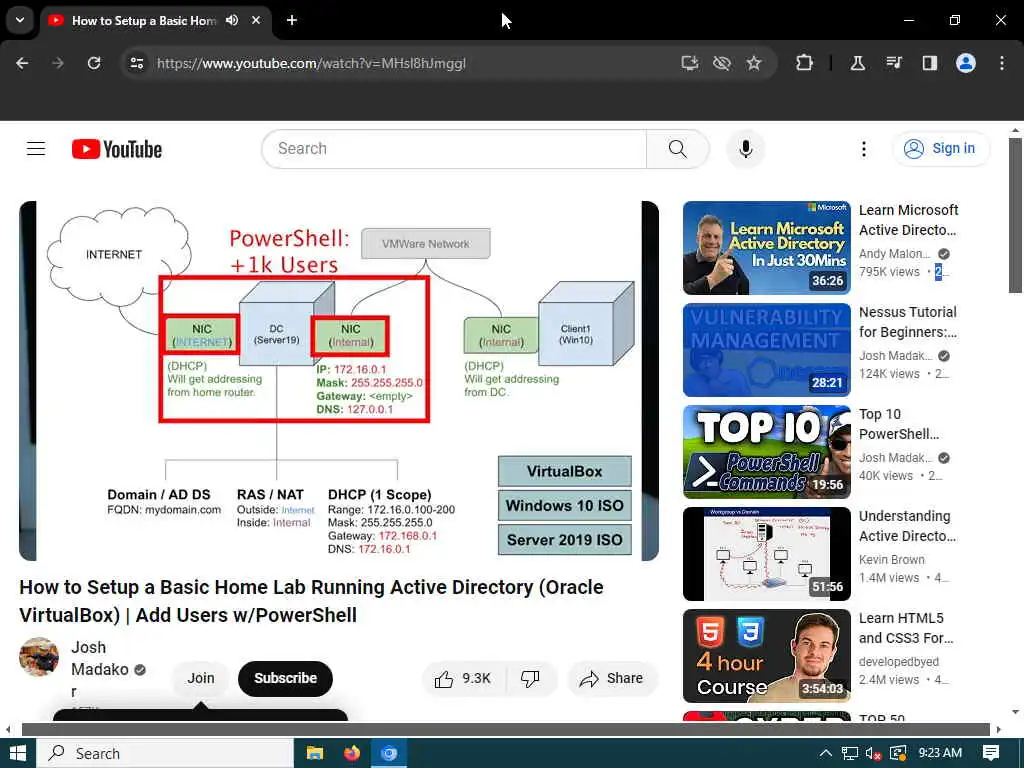
Task: Click developedbyed channel name
Action: pos(899,662)
